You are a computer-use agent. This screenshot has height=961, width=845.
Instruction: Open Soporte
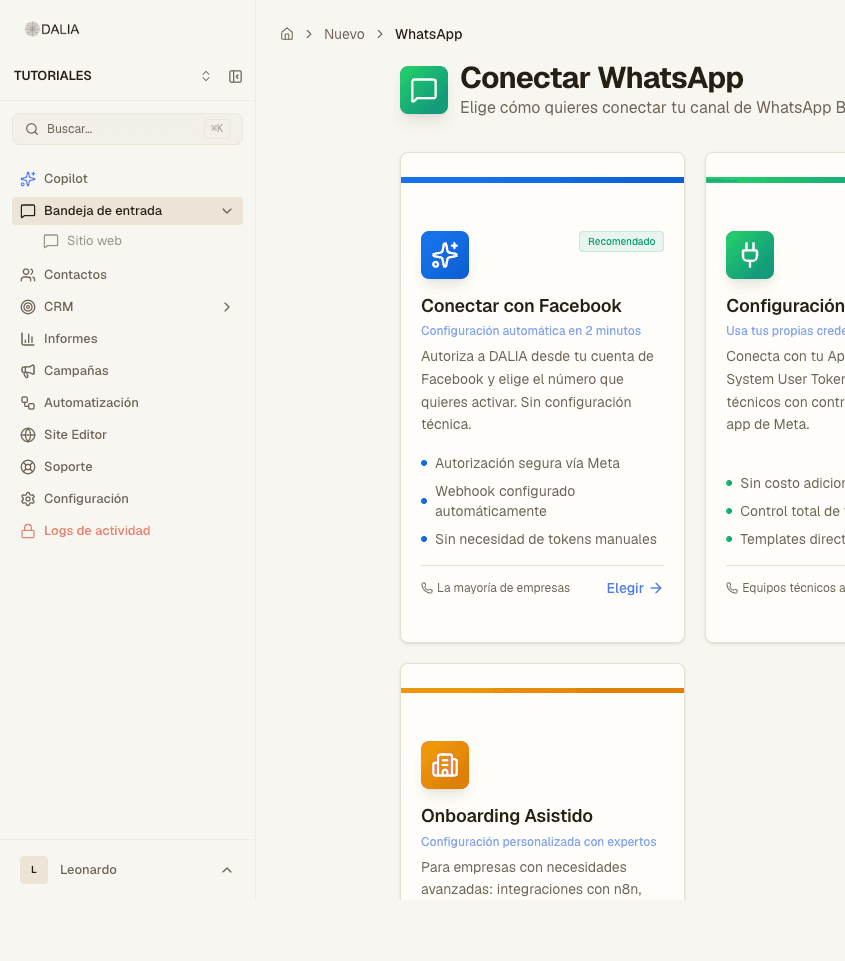click(x=127, y=466)
